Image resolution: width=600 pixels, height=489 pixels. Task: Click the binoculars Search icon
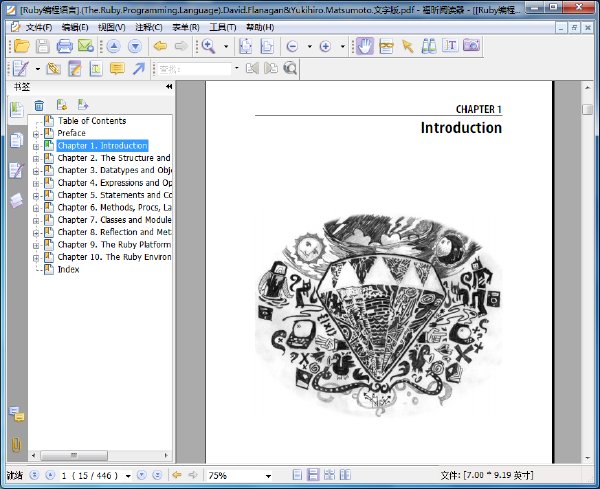[429, 46]
